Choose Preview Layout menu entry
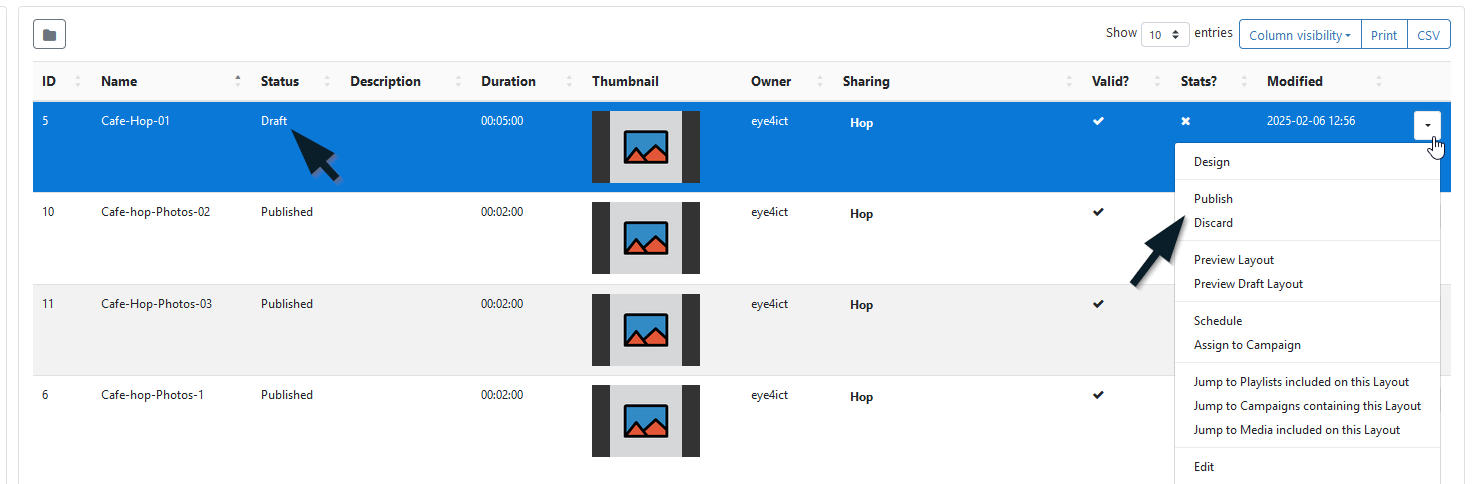The height and width of the screenshot is (484, 1479). pos(1234,260)
